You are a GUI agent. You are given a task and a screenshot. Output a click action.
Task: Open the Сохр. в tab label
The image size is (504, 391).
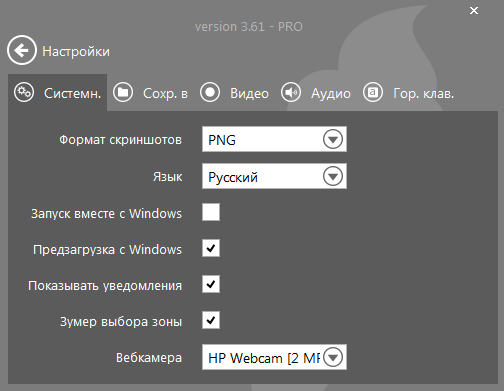point(165,94)
